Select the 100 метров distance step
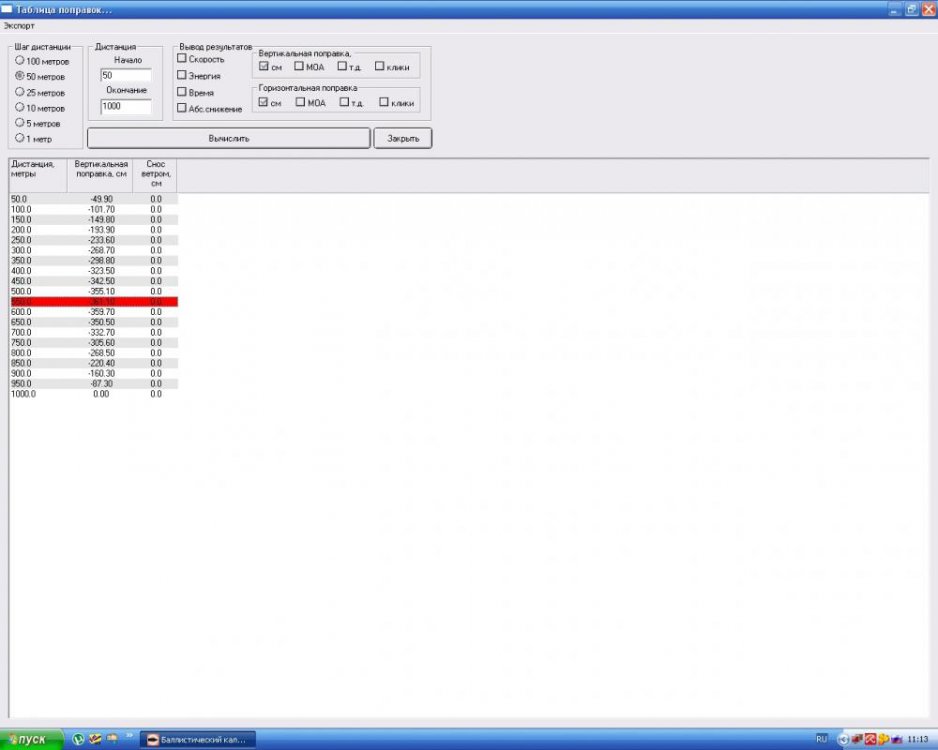The width and height of the screenshot is (938, 750). pyautogui.click(x=20, y=60)
